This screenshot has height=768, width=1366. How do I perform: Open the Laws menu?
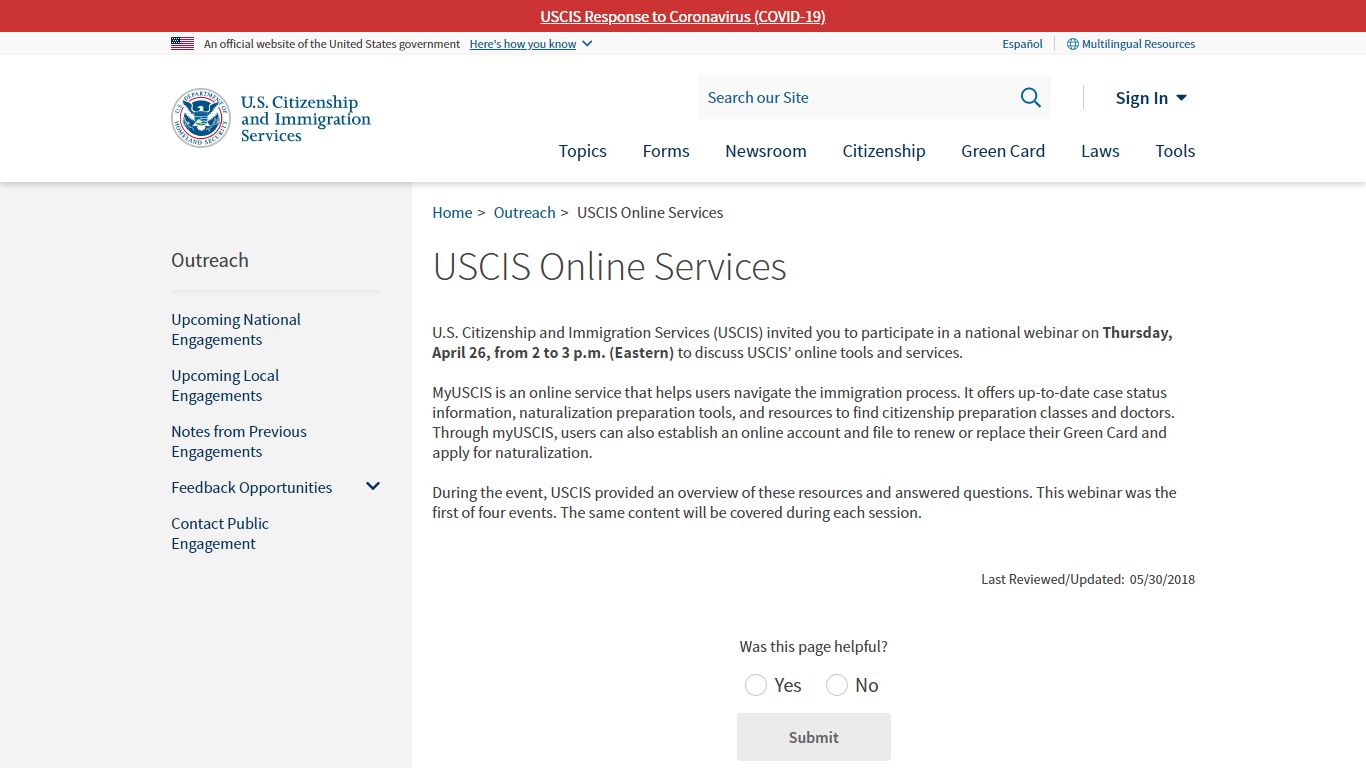pos(1100,151)
